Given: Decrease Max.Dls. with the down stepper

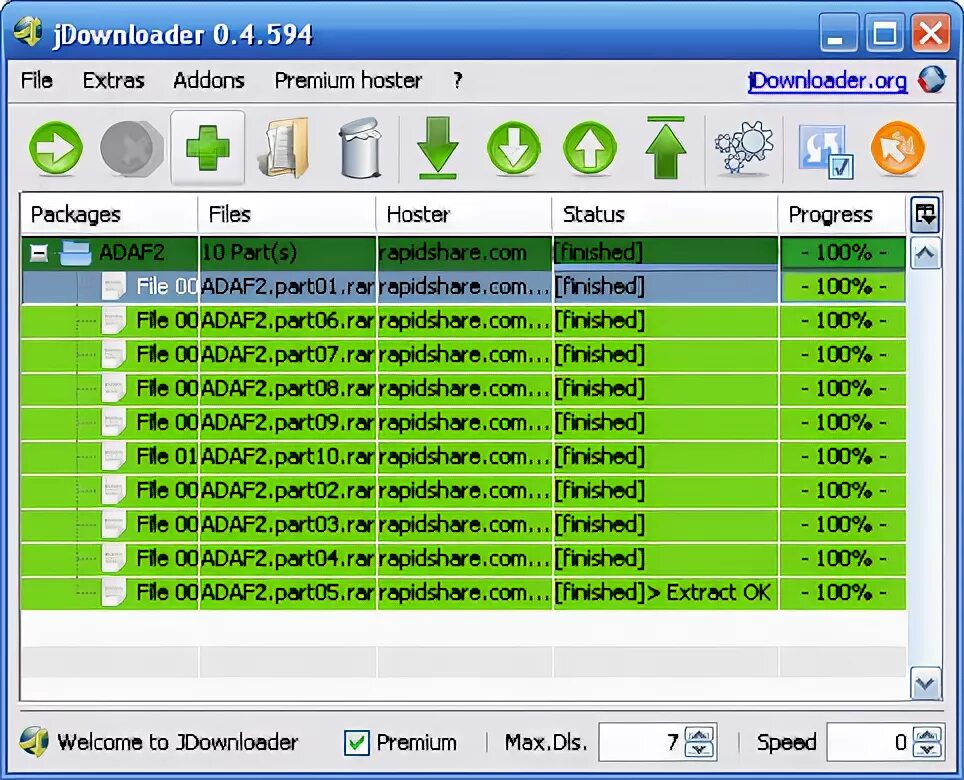Looking at the screenshot, I should pos(700,750).
